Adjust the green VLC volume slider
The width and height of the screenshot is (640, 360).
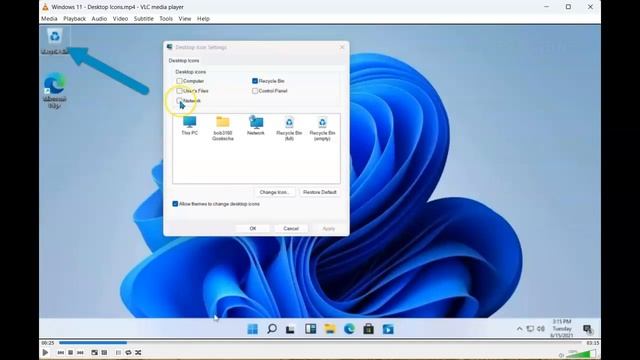(581, 353)
